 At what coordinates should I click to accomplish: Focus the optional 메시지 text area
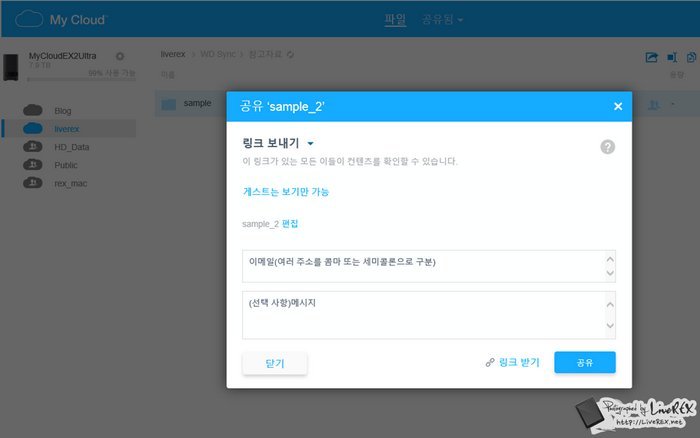click(429, 315)
